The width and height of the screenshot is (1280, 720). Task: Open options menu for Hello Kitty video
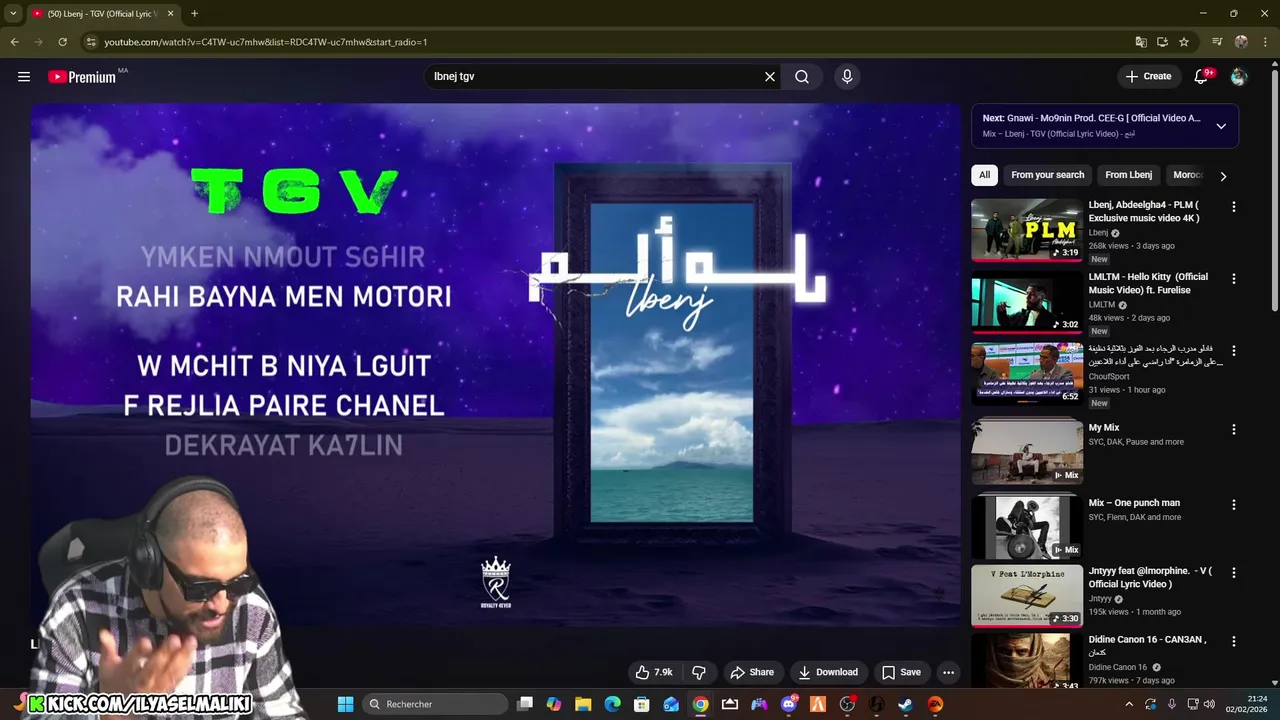[1233, 279]
